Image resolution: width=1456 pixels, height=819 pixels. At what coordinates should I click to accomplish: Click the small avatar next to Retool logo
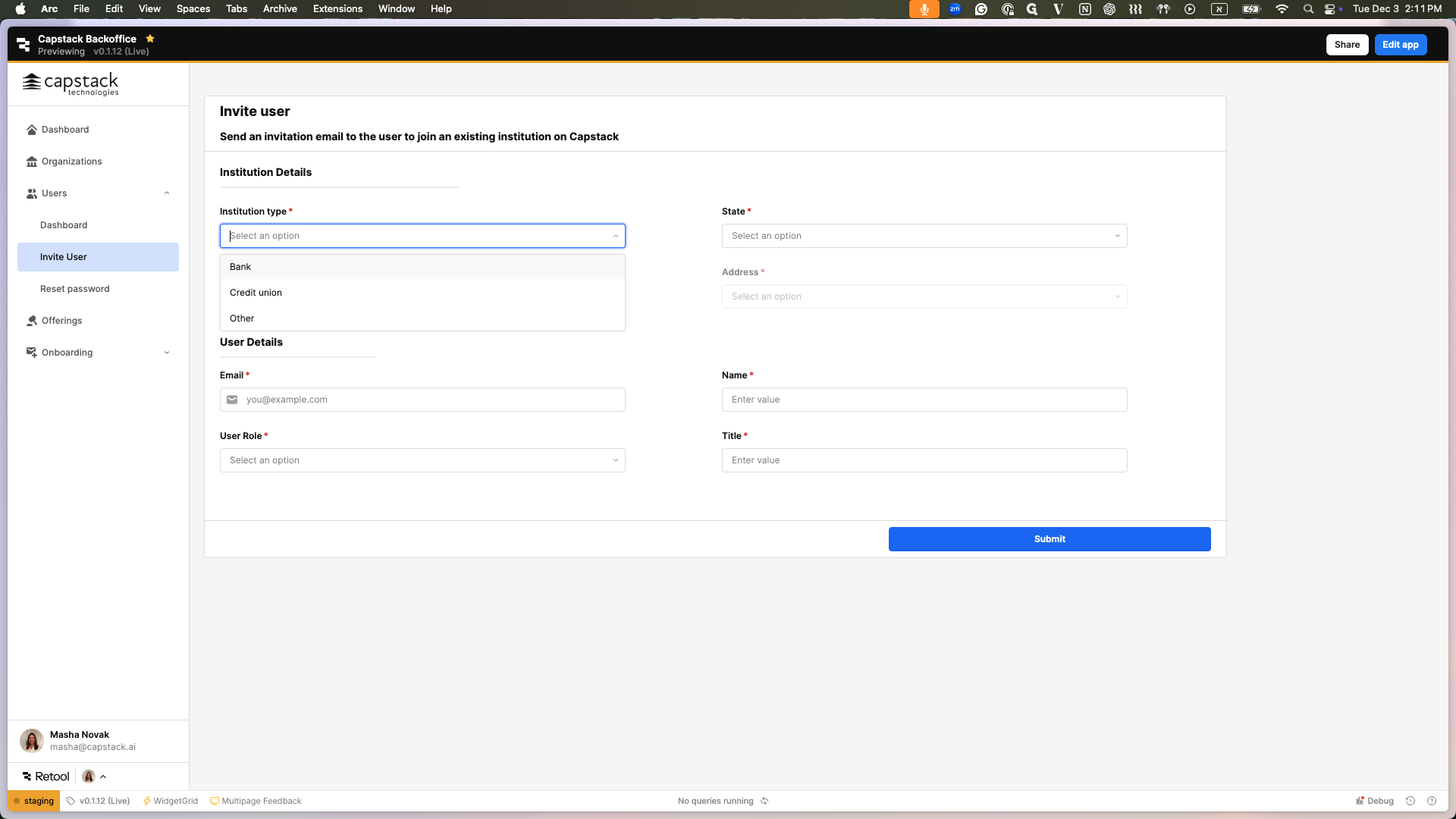click(x=89, y=777)
